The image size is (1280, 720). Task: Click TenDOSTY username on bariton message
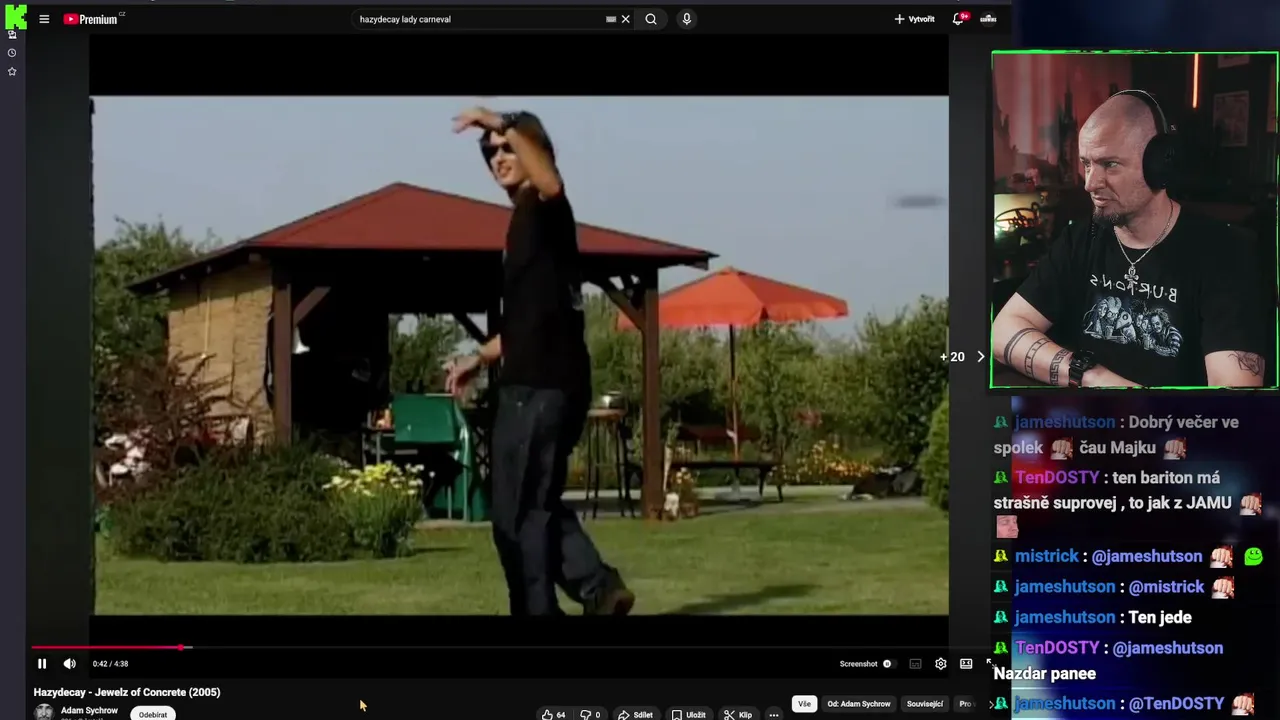point(1057,478)
